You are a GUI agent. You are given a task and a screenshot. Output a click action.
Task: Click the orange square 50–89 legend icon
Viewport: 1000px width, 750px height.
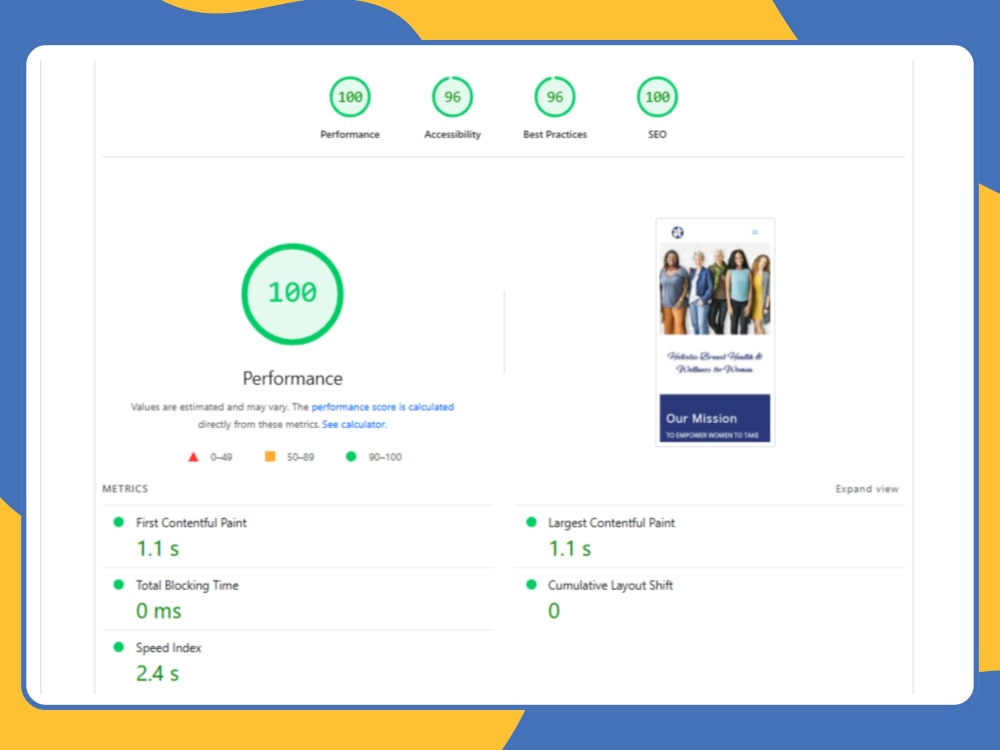(270, 457)
